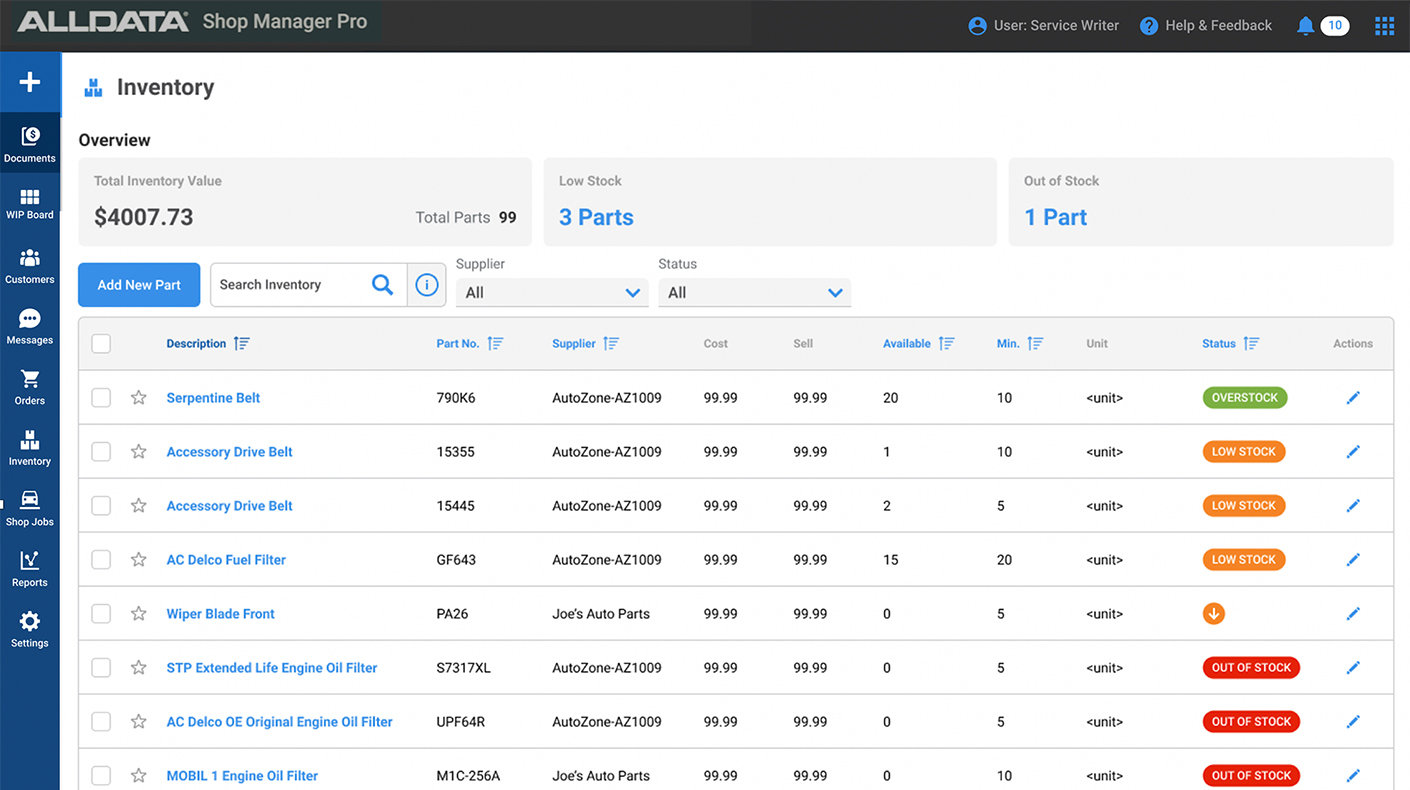This screenshot has width=1410, height=790.
Task: Open the User: Service Writer menu
Action: tap(1044, 26)
